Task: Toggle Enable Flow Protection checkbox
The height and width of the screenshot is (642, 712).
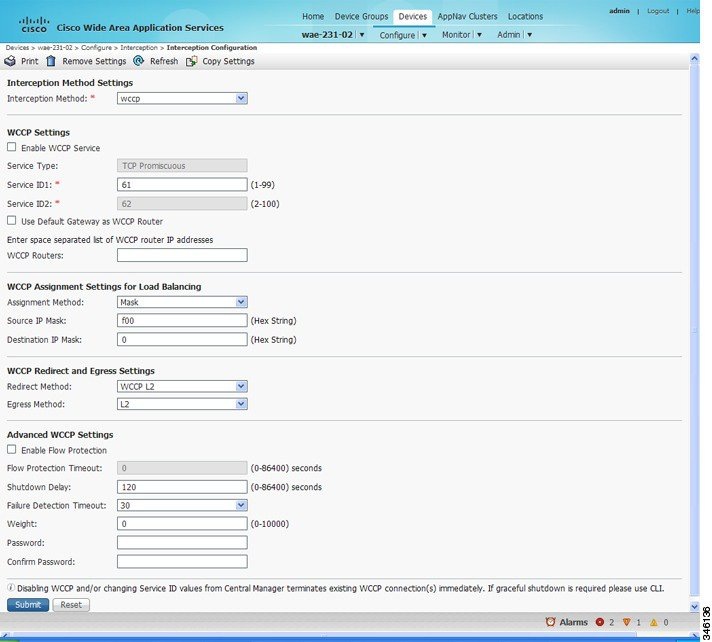Action: click(11, 449)
